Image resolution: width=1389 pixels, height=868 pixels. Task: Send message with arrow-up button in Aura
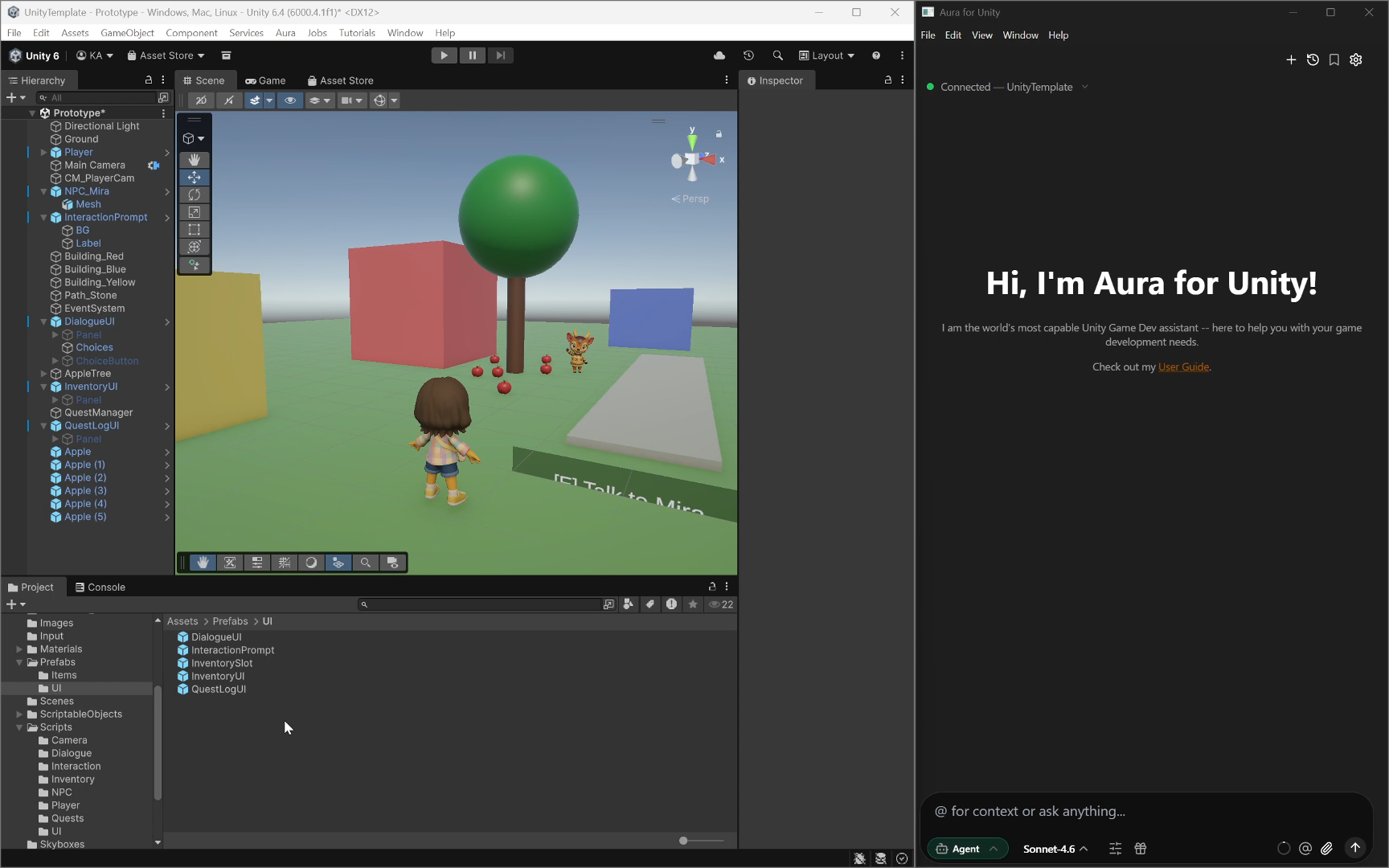pos(1355,848)
